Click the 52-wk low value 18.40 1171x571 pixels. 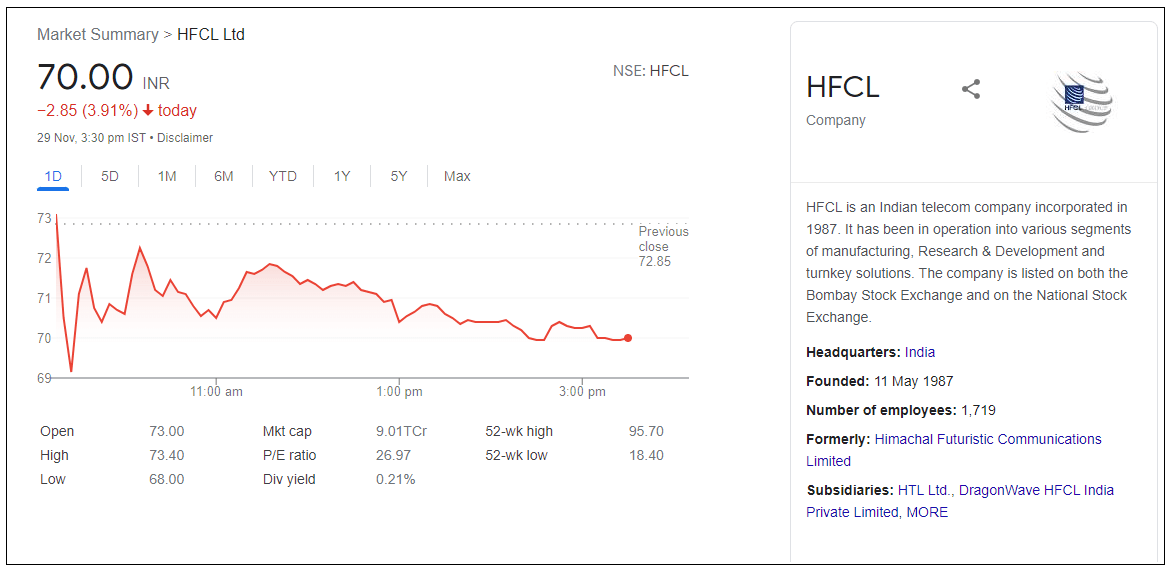pos(646,455)
